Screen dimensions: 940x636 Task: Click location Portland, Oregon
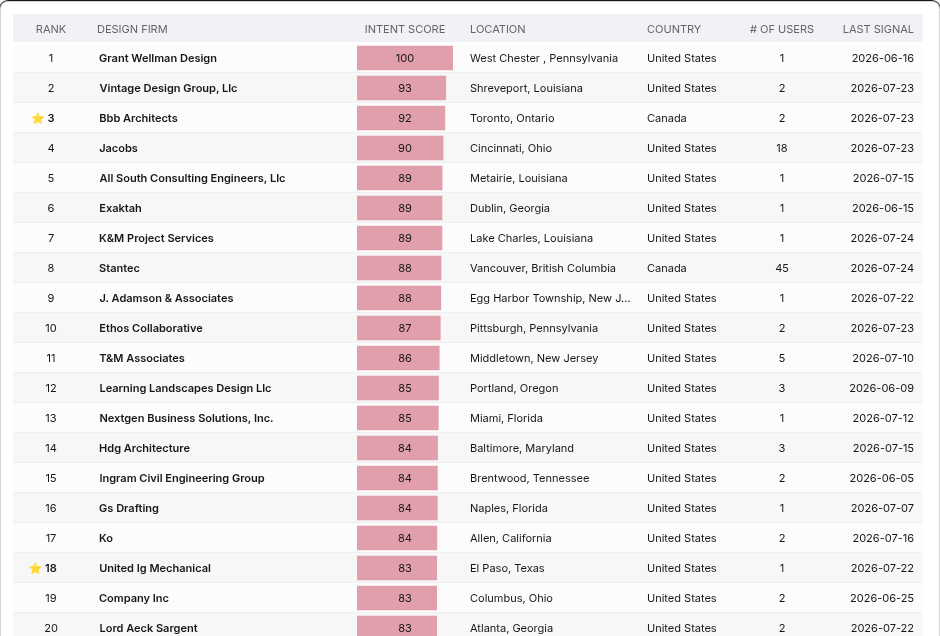pos(514,388)
